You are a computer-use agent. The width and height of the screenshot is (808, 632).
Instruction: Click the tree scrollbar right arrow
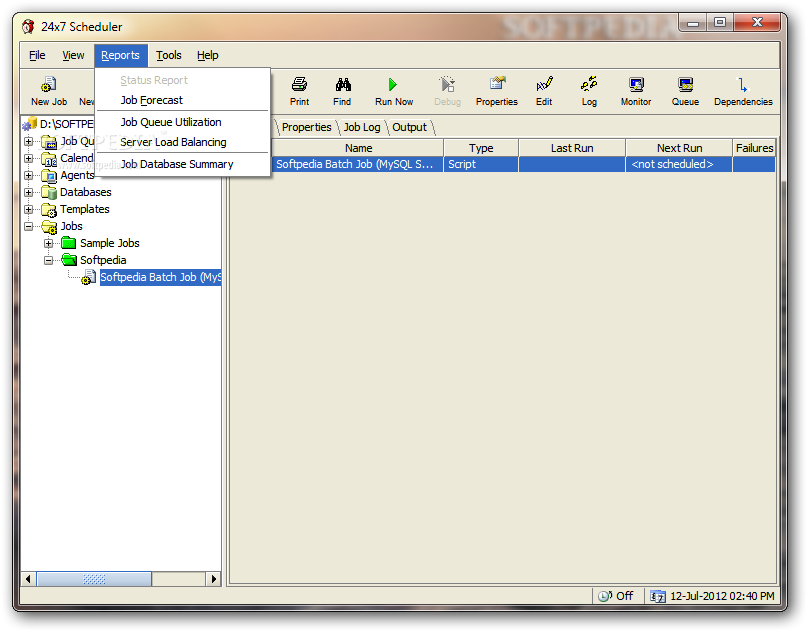click(213, 579)
